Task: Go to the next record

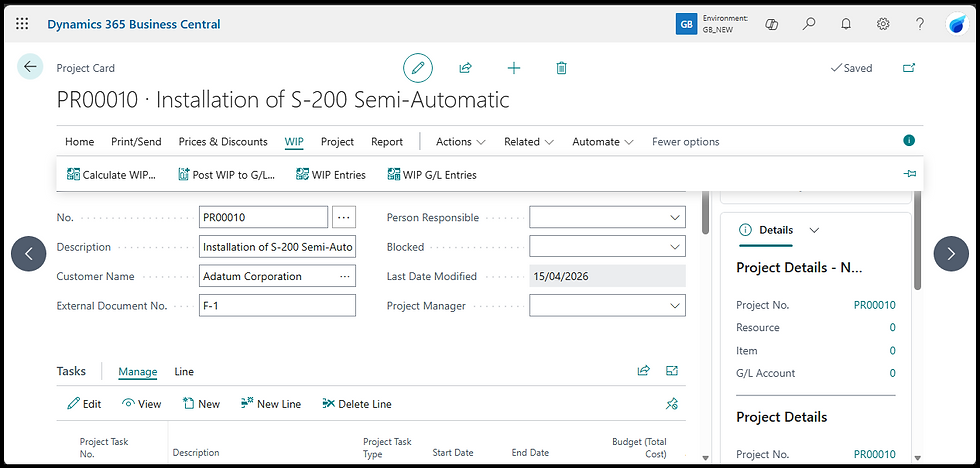Action: coord(951,254)
